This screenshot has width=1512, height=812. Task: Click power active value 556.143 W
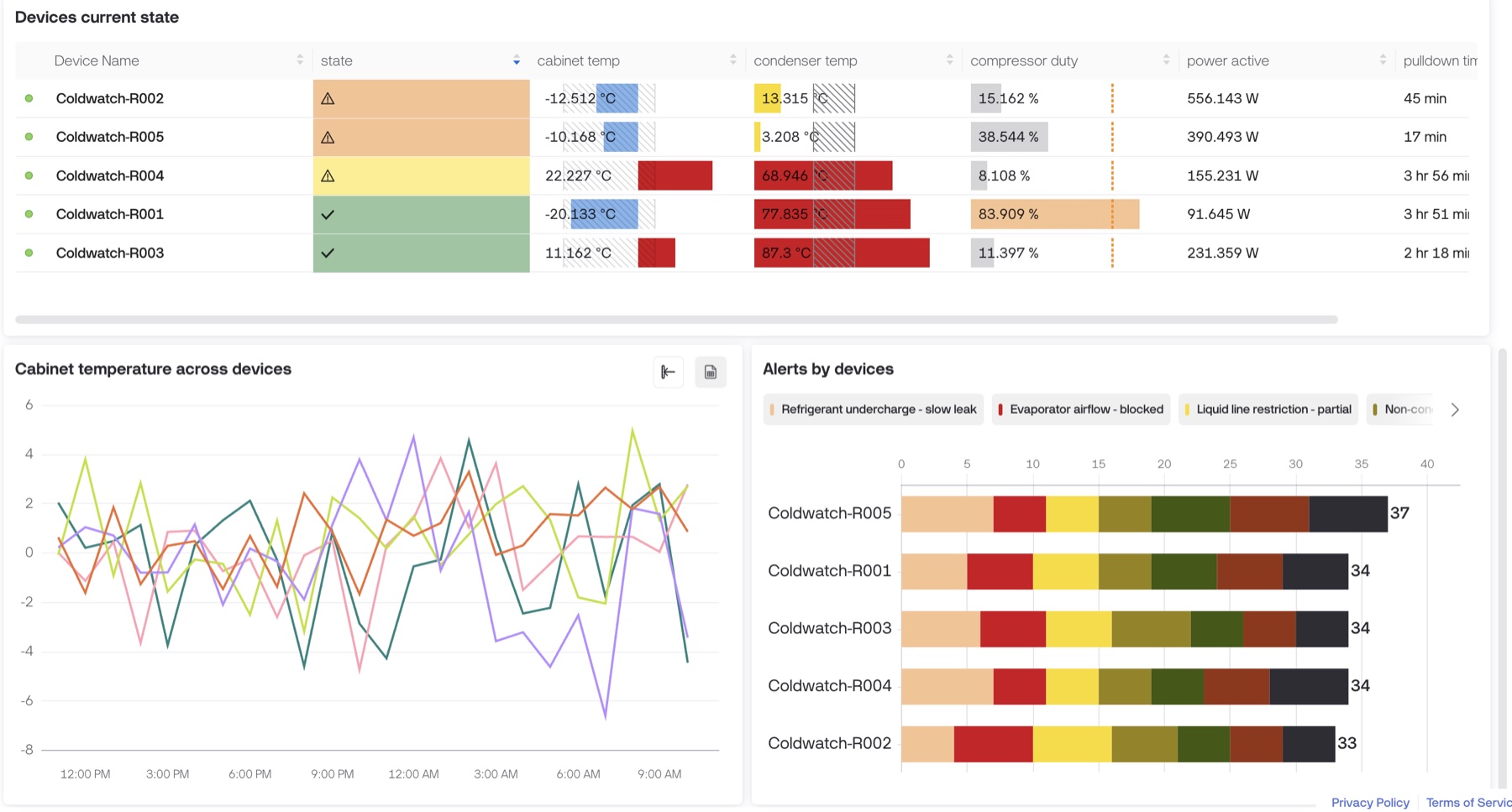pos(1222,98)
